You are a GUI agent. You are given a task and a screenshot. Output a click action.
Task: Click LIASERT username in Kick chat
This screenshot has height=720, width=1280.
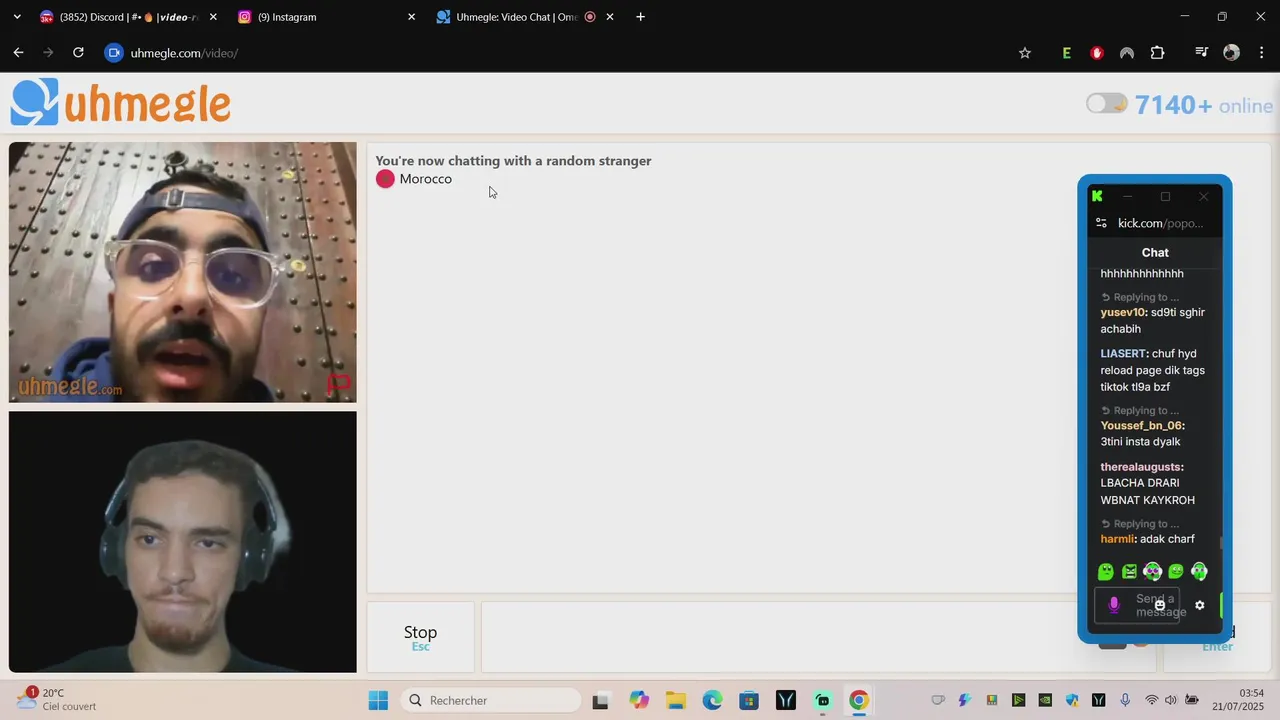click(x=1124, y=353)
